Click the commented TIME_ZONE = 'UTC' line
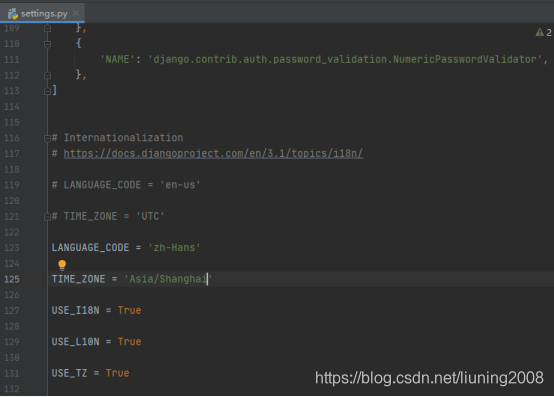554x397 pixels. pos(108,216)
